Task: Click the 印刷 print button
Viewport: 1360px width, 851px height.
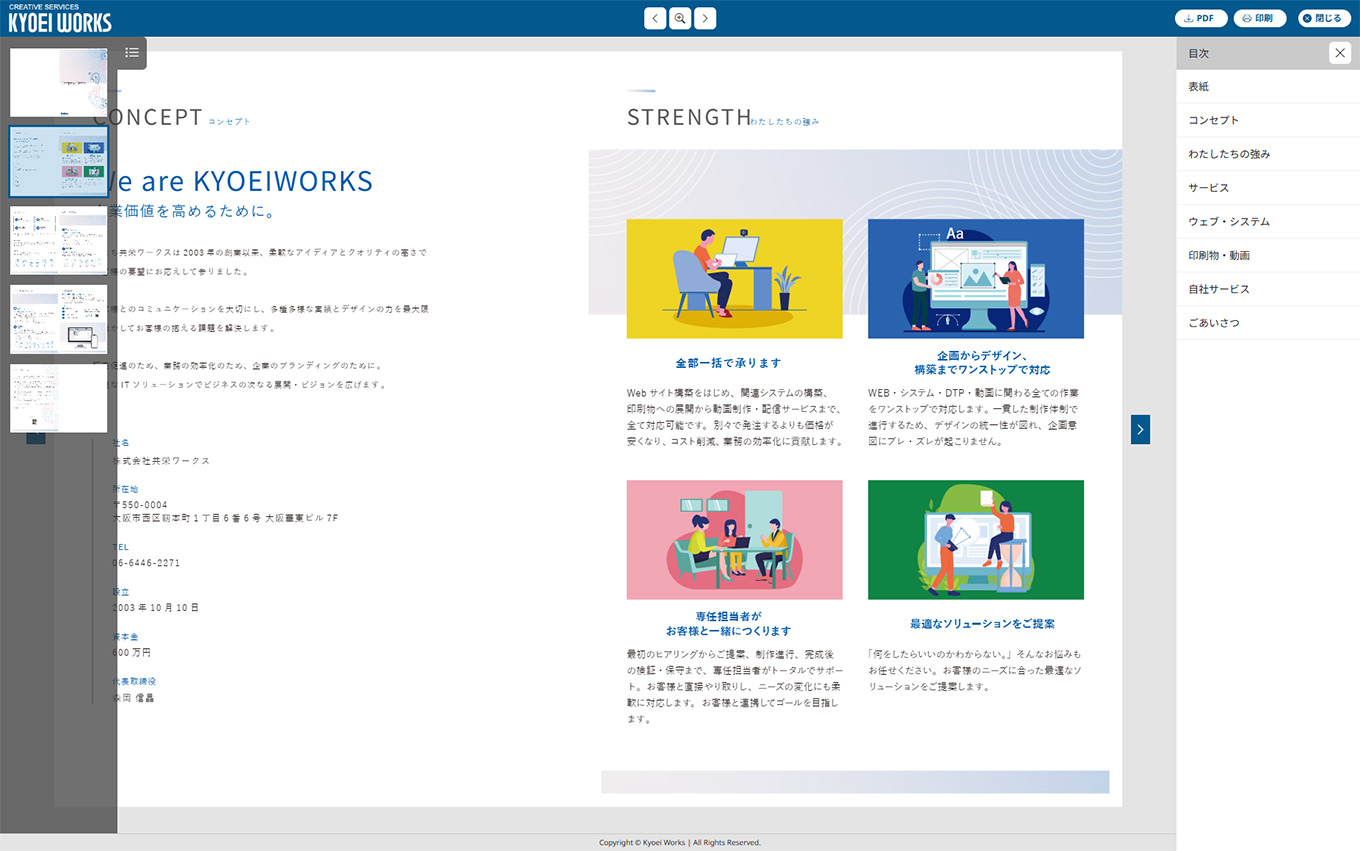Action: (1260, 18)
